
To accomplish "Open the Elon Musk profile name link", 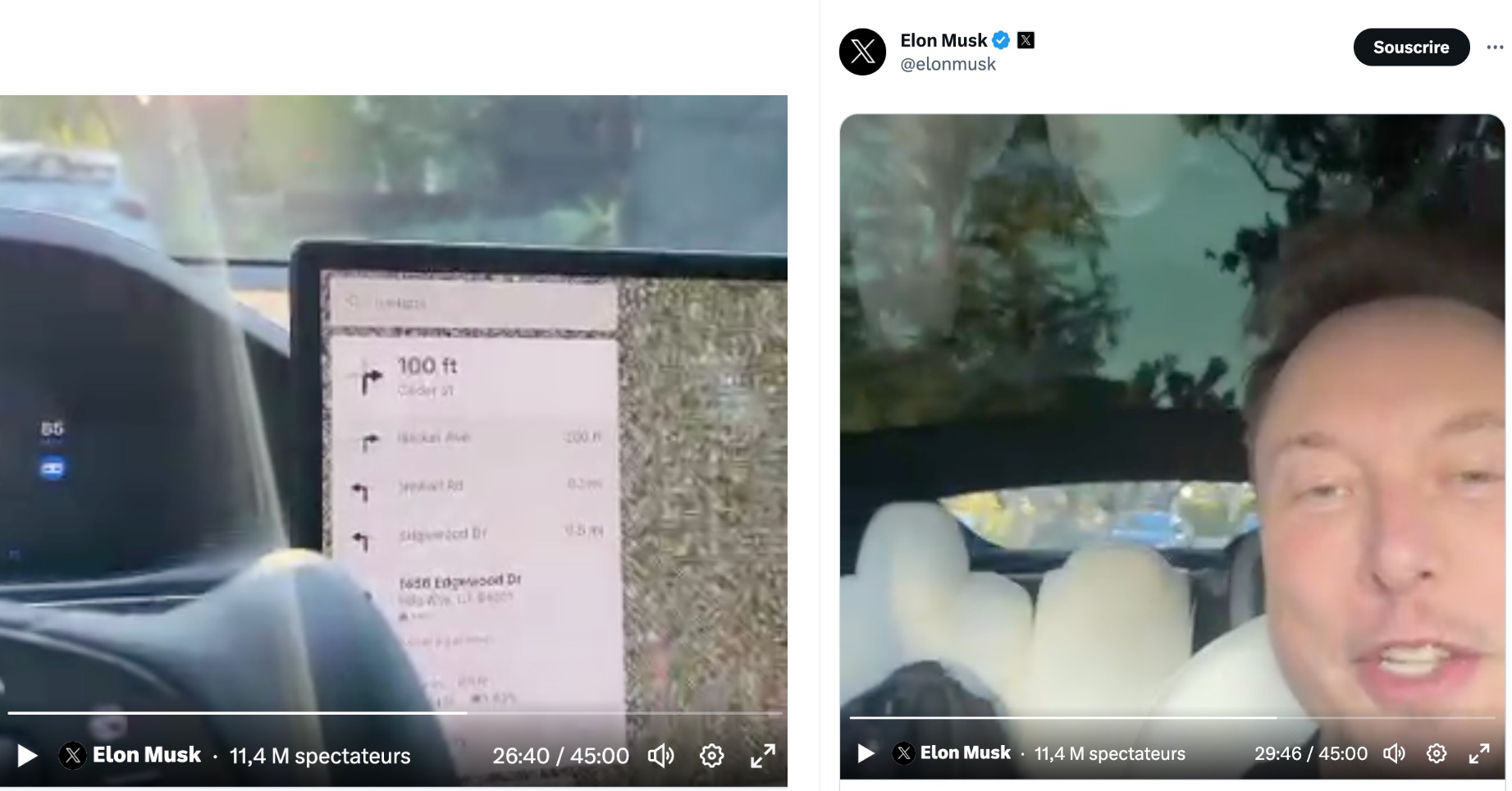I will (943, 40).
